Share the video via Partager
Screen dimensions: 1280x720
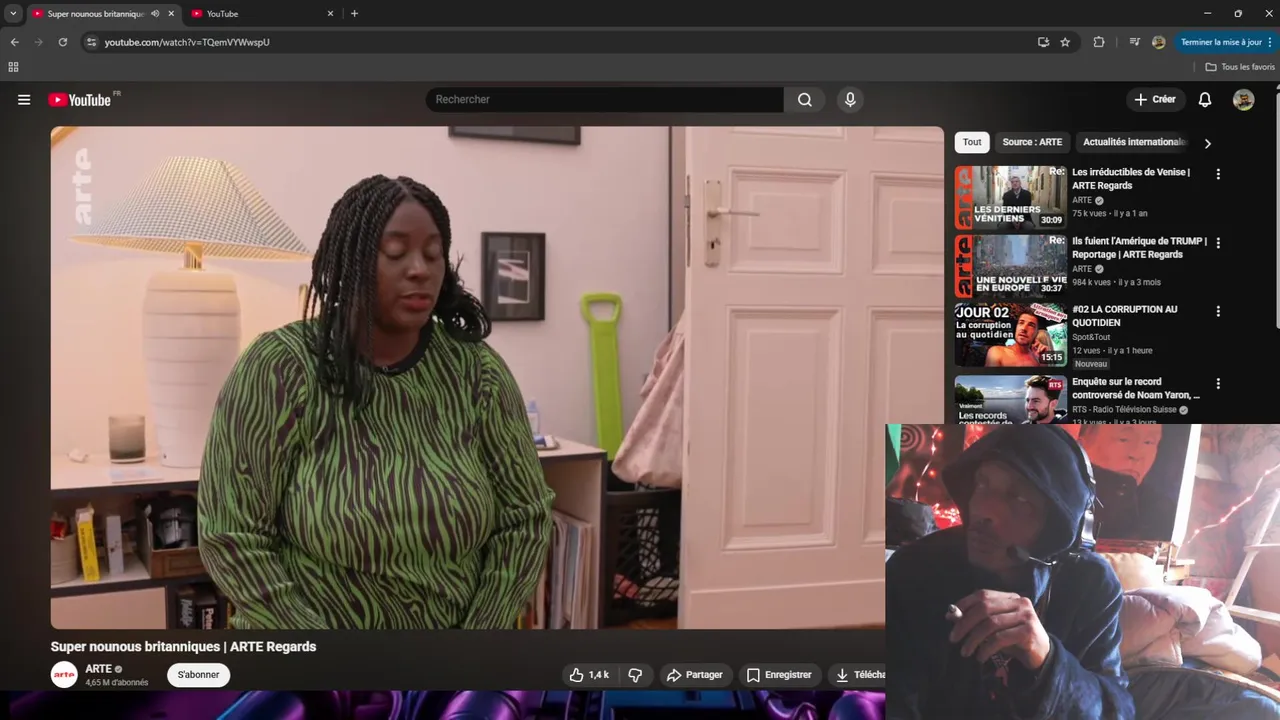click(694, 675)
